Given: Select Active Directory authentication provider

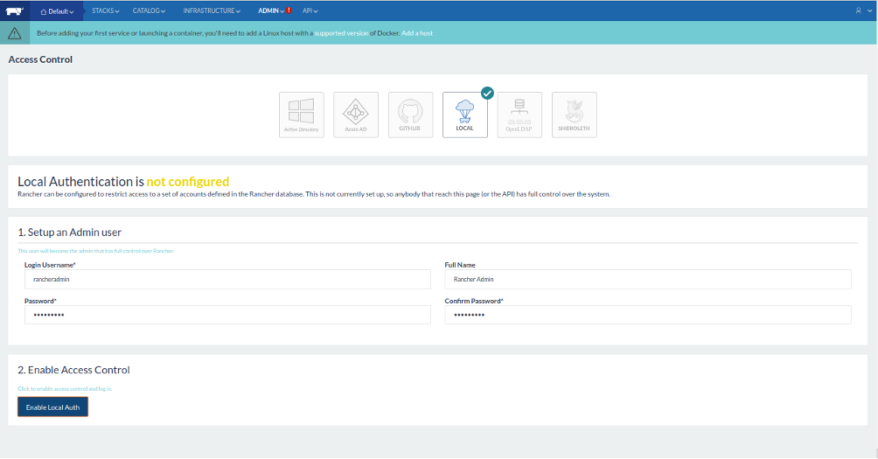Looking at the screenshot, I should click(301, 115).
